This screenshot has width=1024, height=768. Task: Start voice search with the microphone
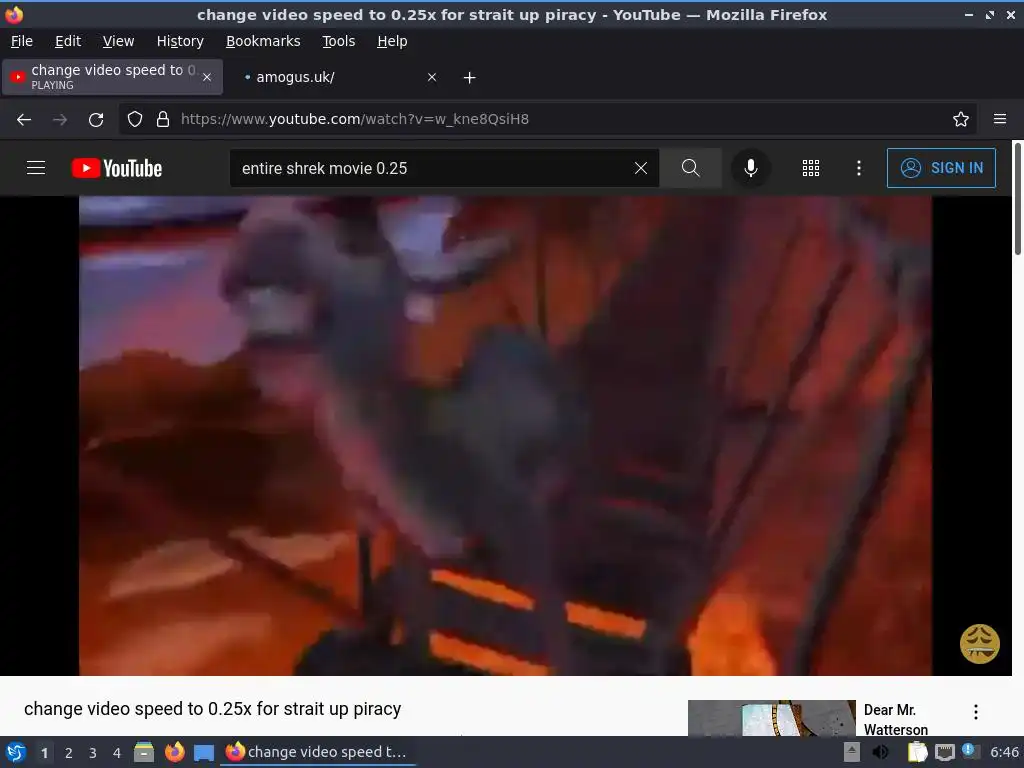coord(751,168)
